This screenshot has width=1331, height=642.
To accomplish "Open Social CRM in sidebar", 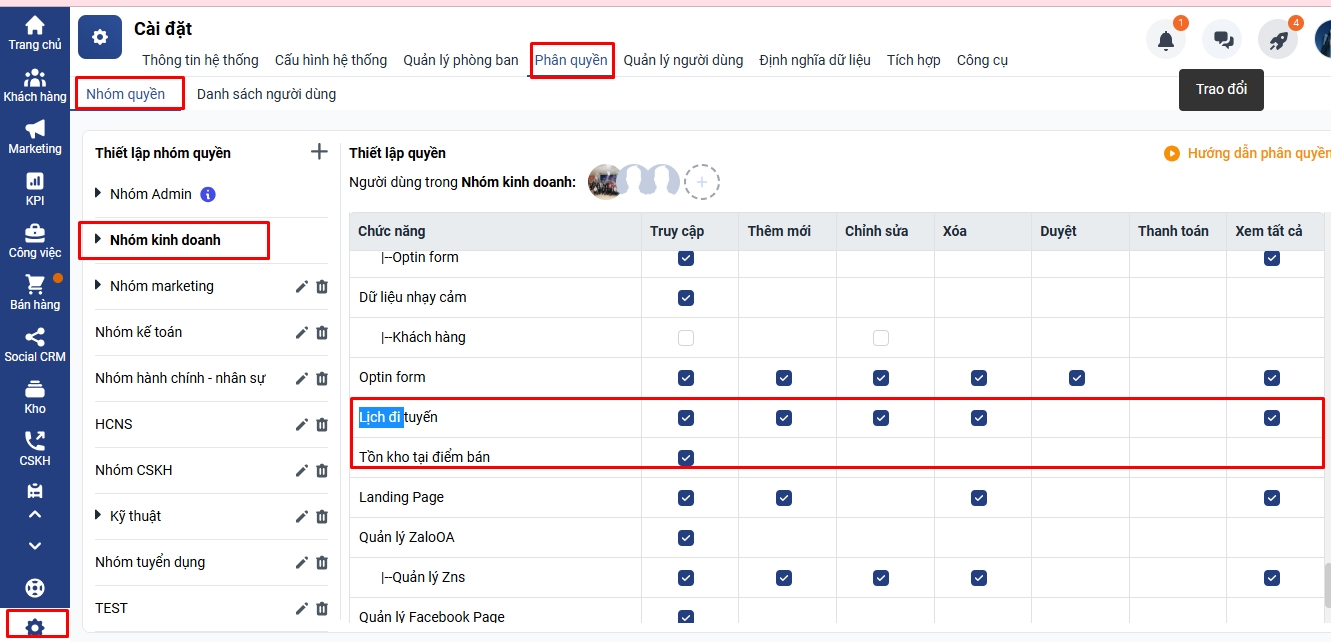I will coord(35,345).
